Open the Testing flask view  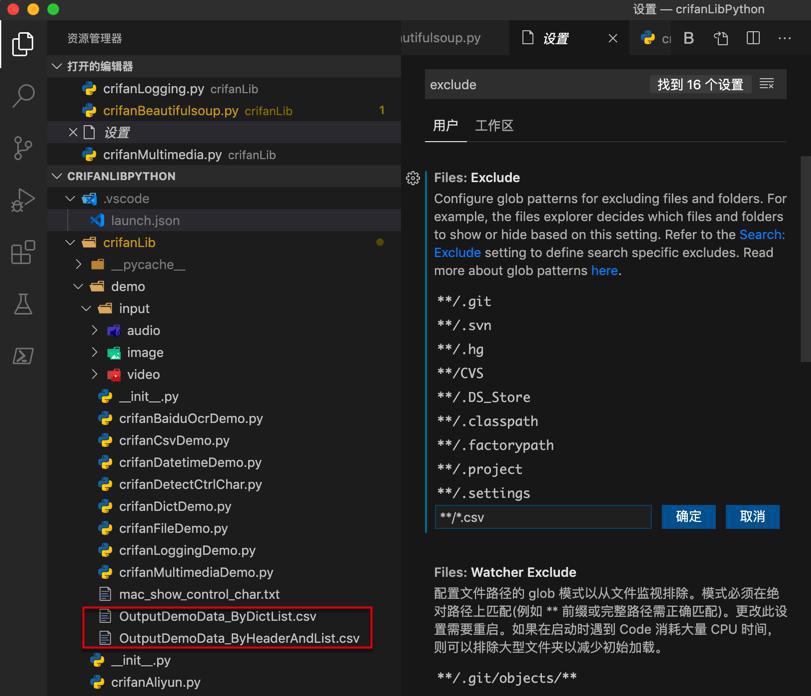pyautogui.click(x=23, y=304)
